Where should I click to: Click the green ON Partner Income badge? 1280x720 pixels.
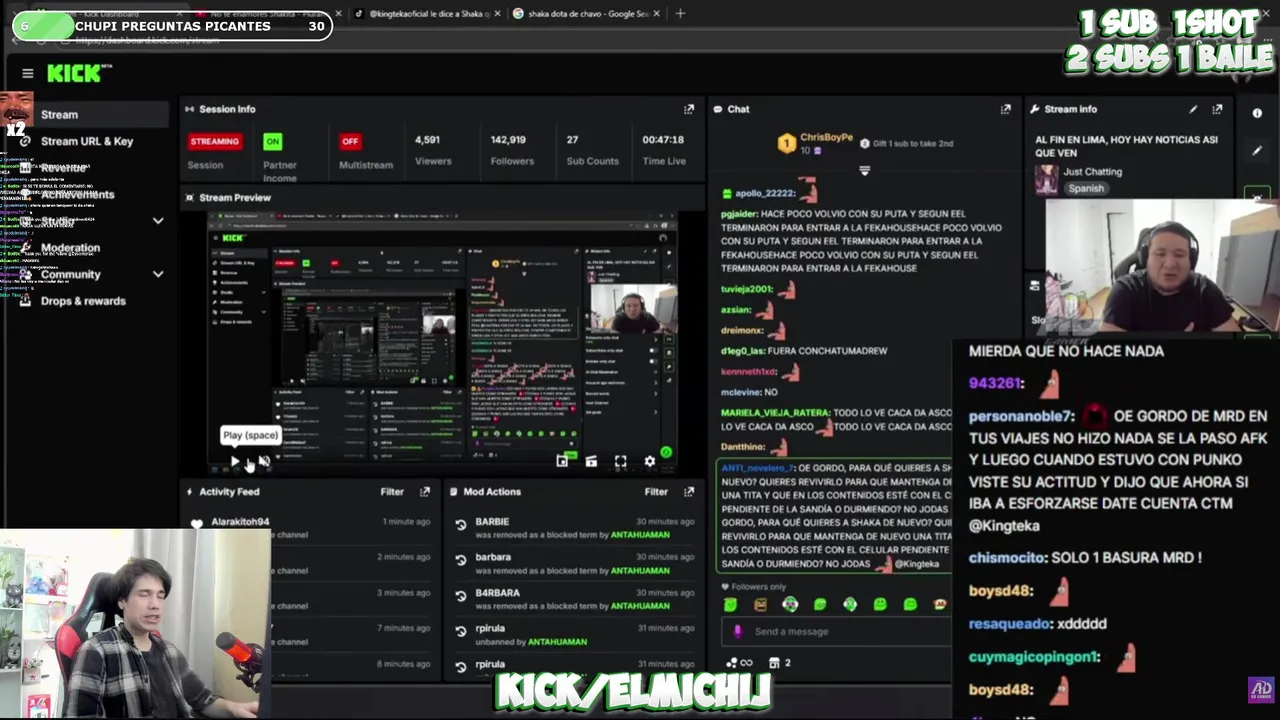coord(273,141)
